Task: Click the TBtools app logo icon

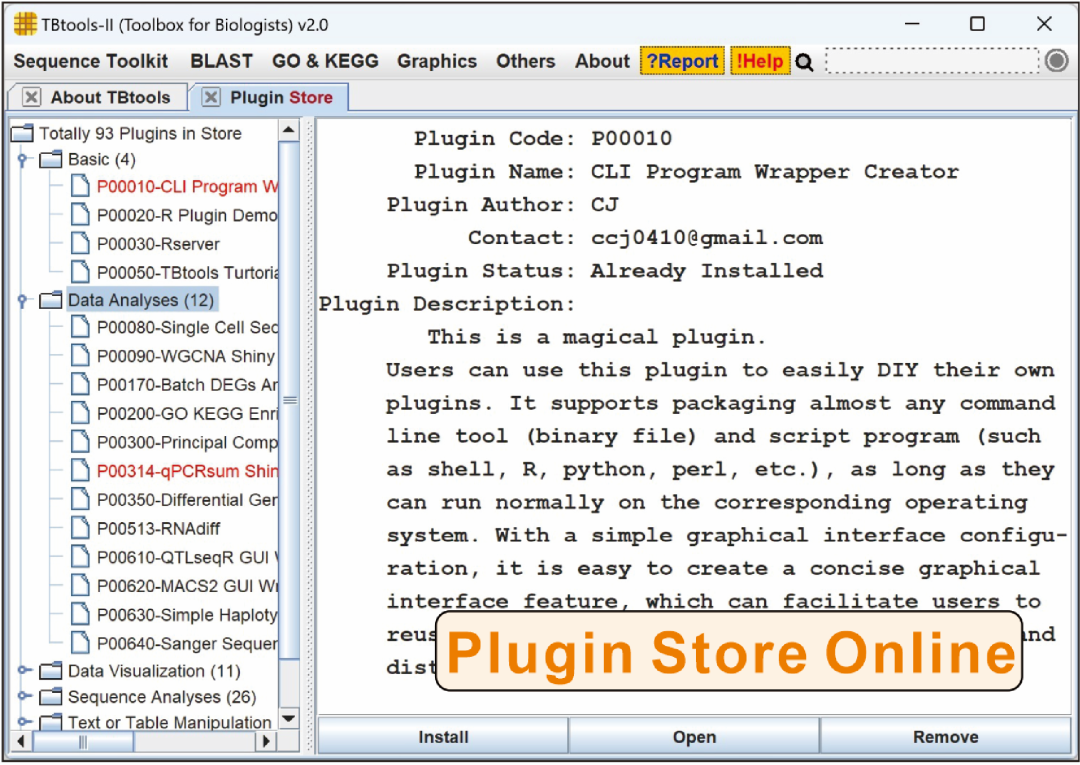Action: (25, 24)
